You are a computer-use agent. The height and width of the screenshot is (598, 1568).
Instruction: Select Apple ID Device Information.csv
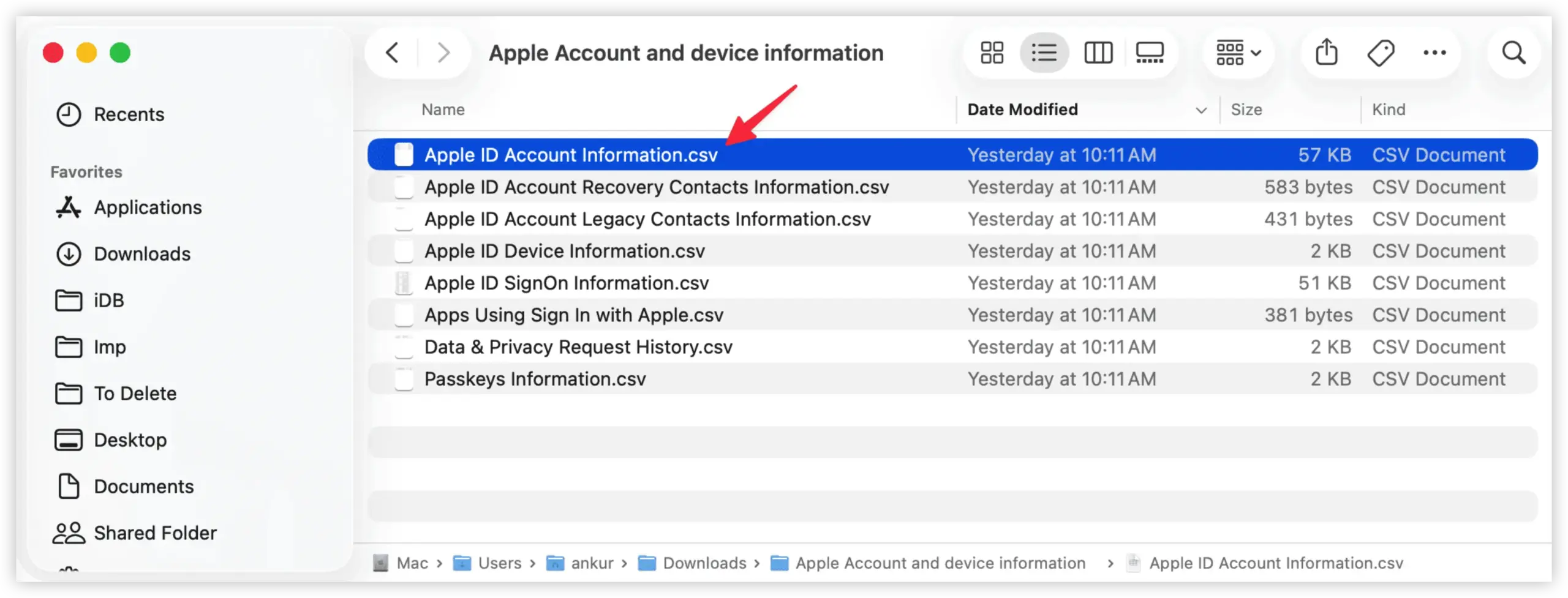[565, 251]
